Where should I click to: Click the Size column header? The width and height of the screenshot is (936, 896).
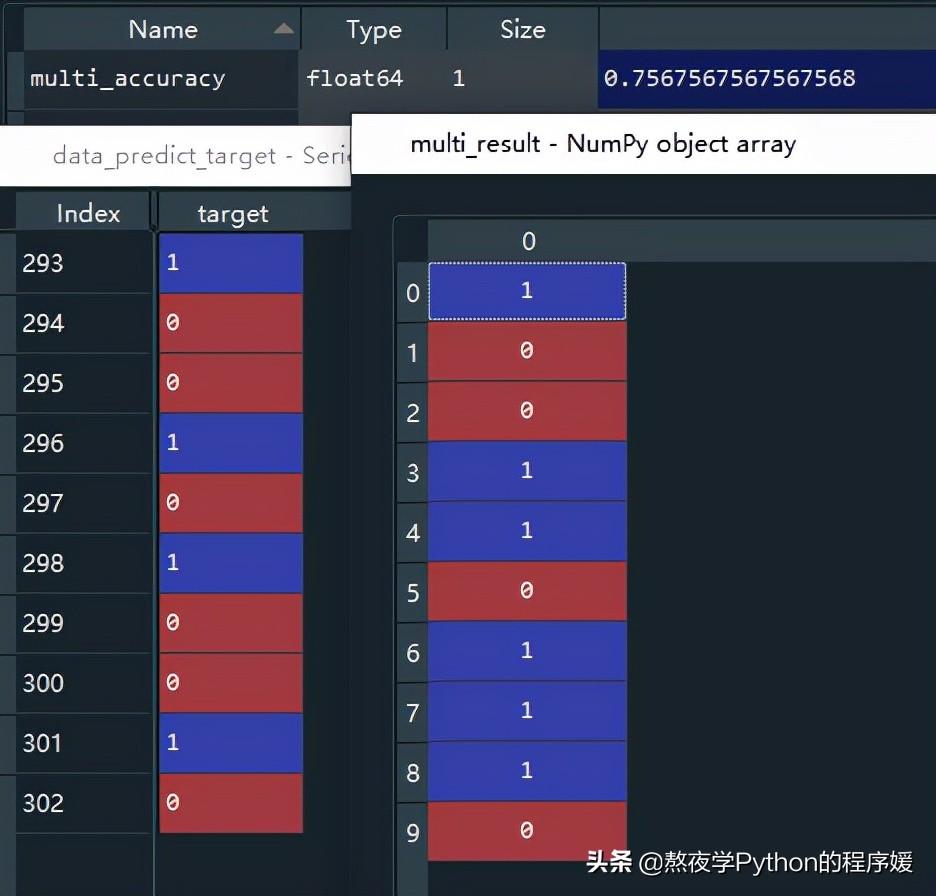pyautogui.click(x=522, y=29)
